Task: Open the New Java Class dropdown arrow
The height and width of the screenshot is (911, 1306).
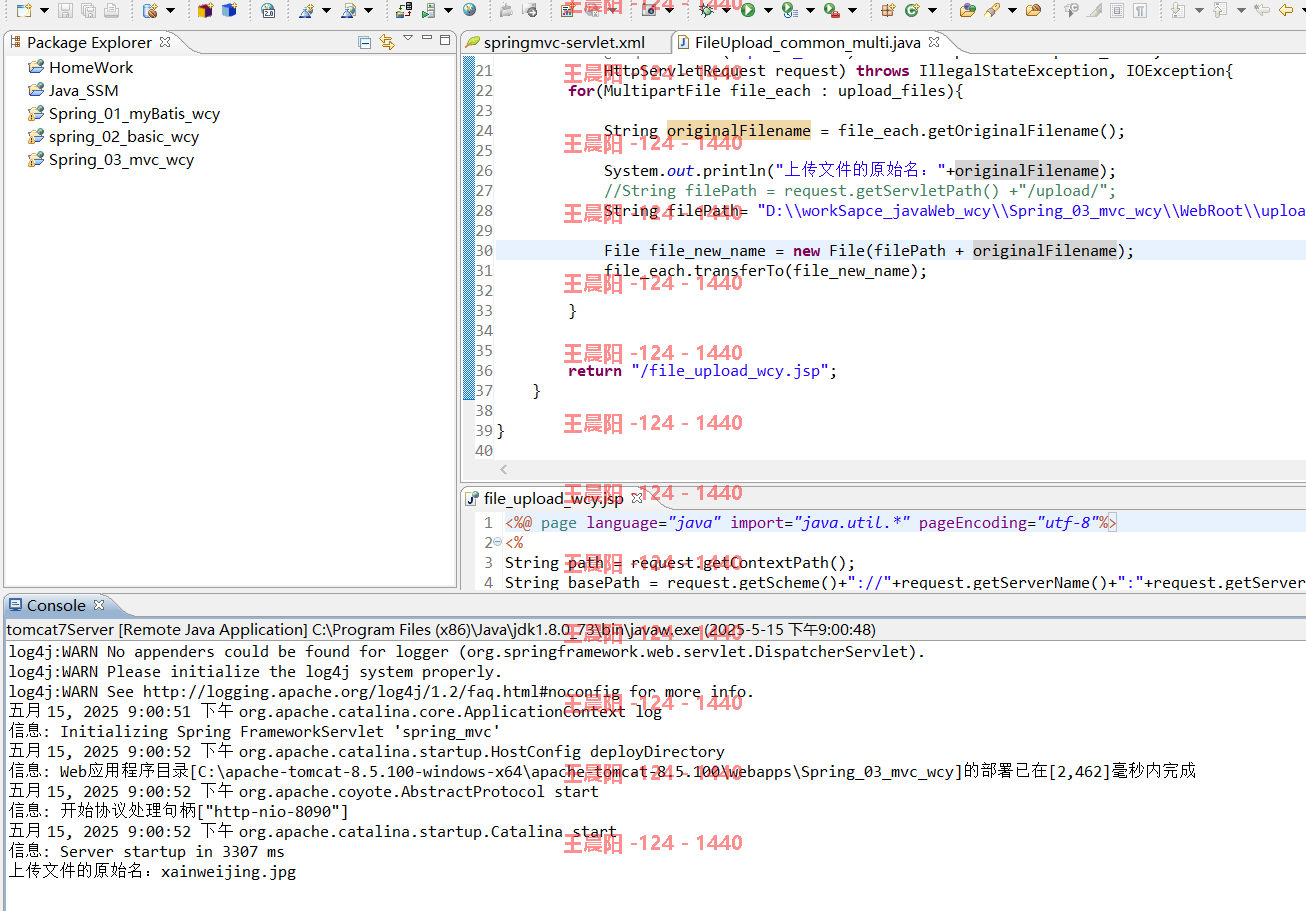Action: click(932, 10)
